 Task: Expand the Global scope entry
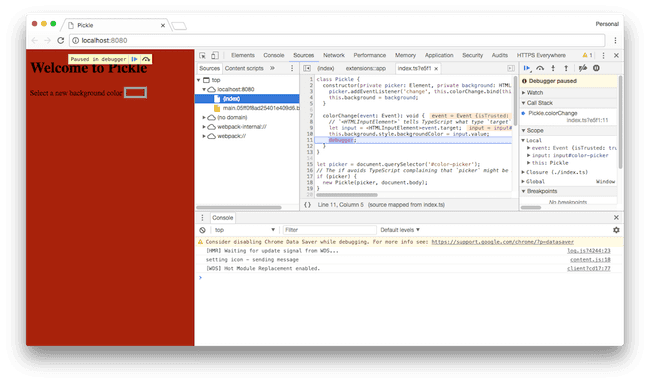click(524, 182)
